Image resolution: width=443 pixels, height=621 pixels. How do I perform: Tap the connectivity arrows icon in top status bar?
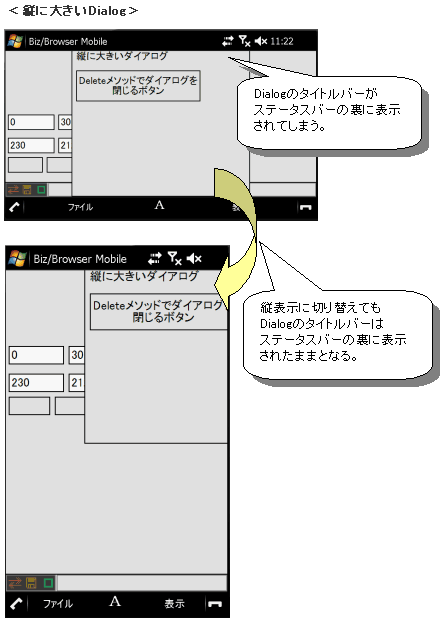(227, 41)
